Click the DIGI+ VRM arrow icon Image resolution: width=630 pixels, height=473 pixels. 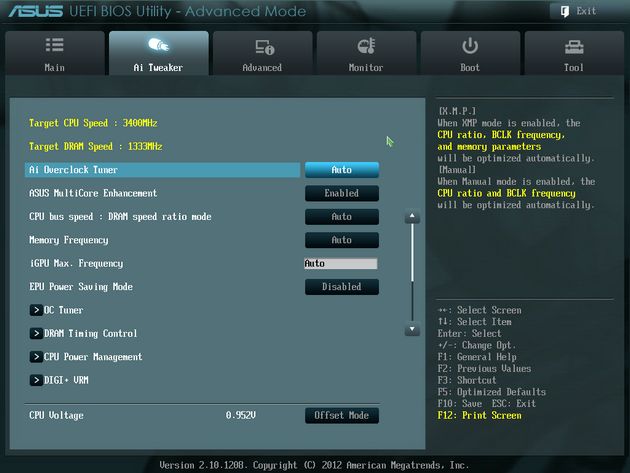tap(36, 380)
